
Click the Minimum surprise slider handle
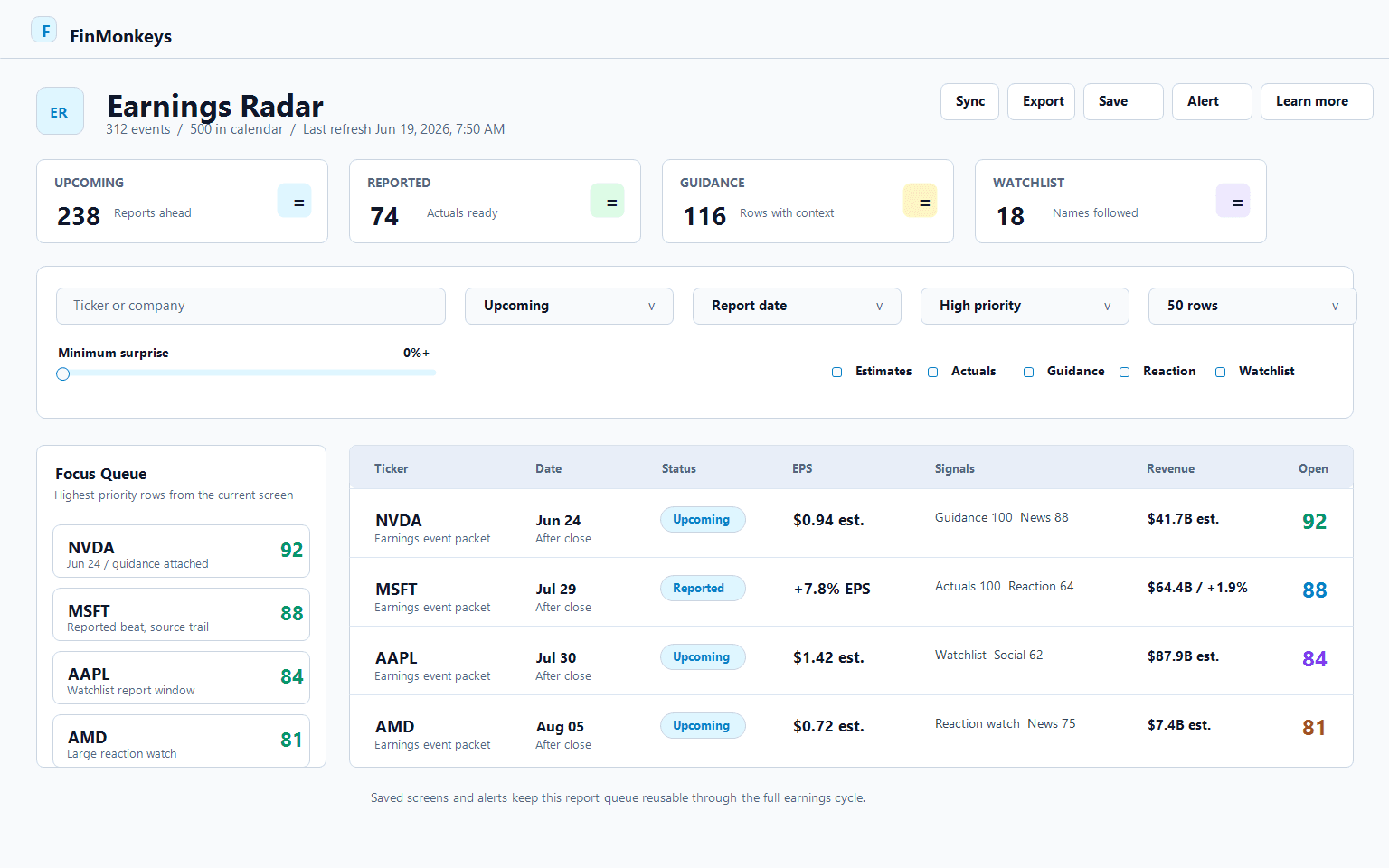coord(63,373)
